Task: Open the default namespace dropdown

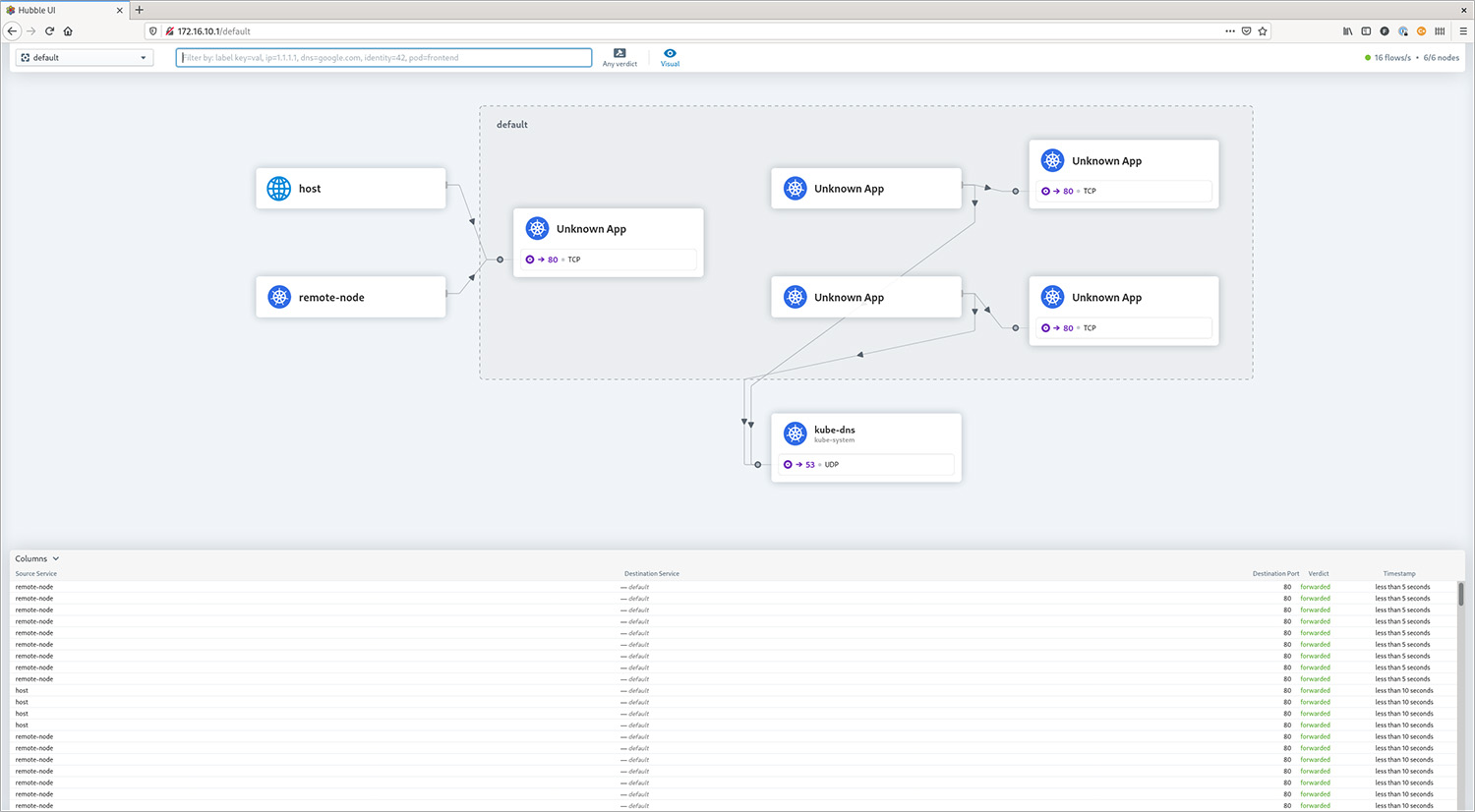Action: [x=84, y=57]
